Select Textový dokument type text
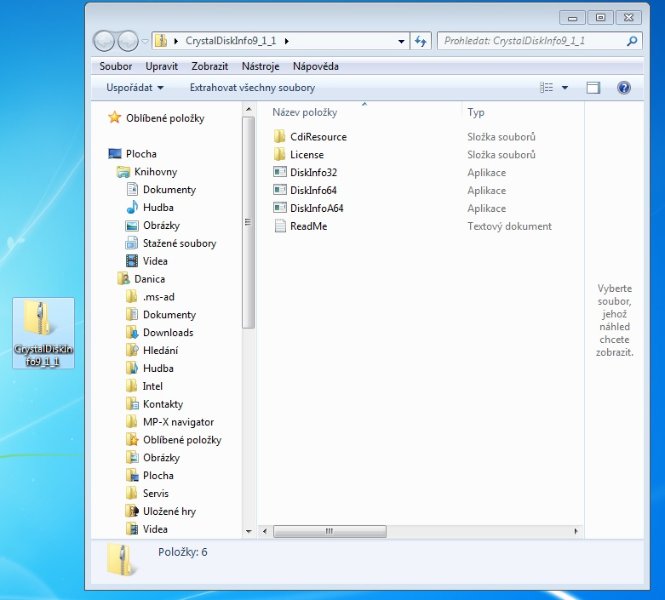This screenshot has height=600, width=665. click(x=509, y=226)
